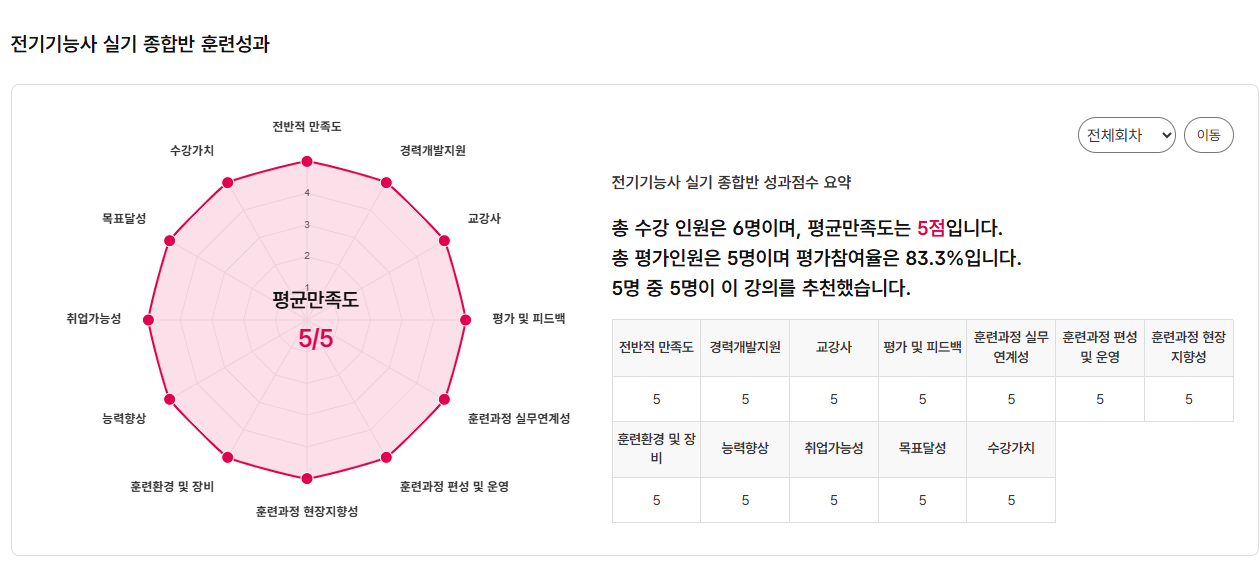Click the 훈련과정 실무연계성 radar data point
Screen dimensions: 1260x563
444,399
